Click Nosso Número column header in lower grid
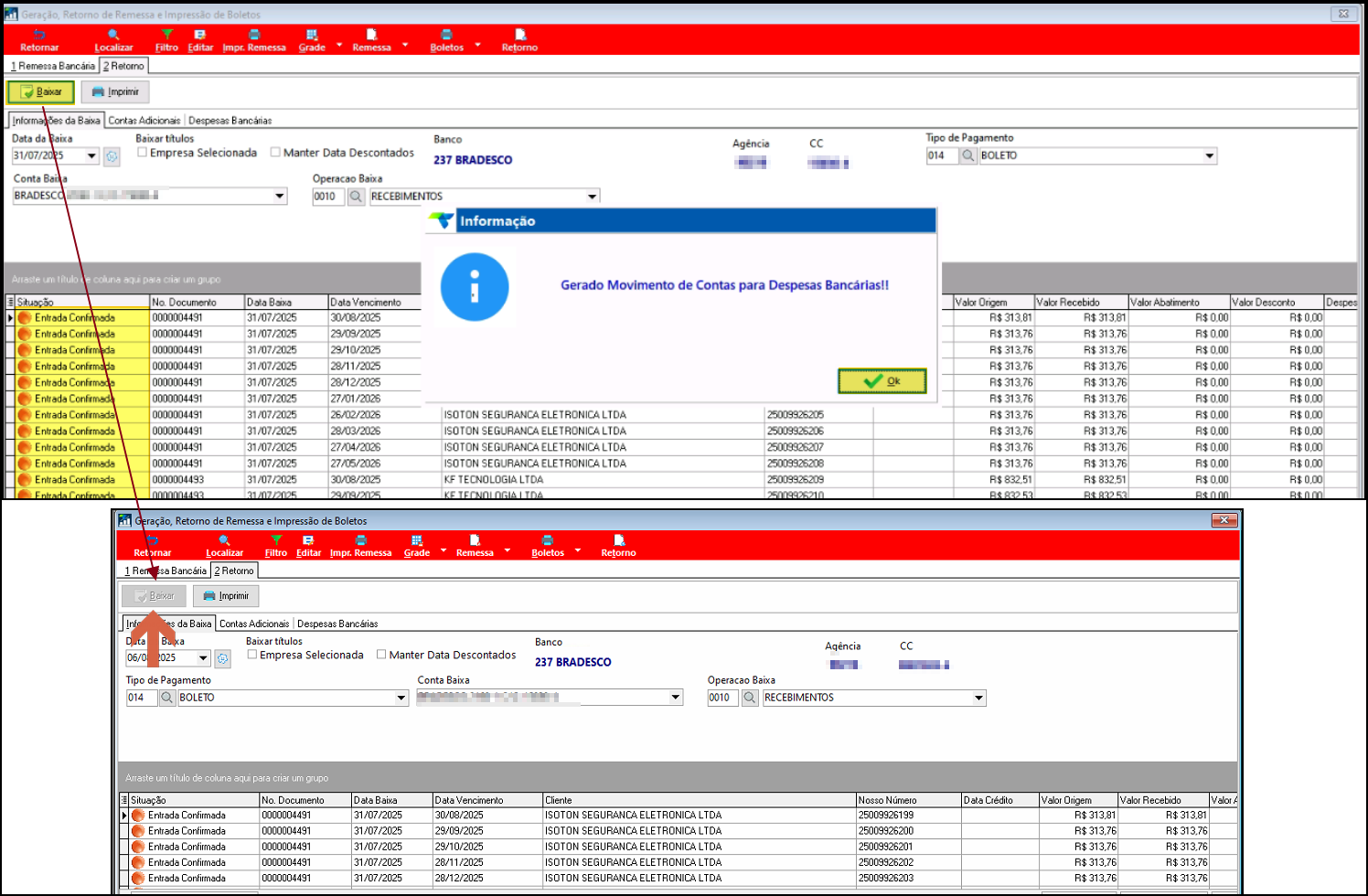The width and height of the screenshot is (1368, 896). 908,800
